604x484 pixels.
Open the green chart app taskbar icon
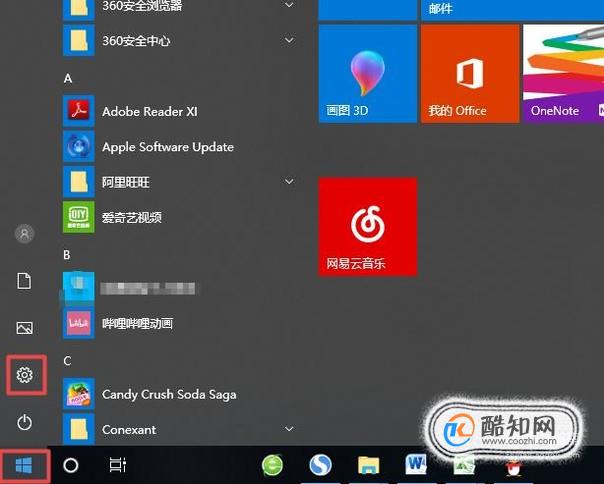464,466
